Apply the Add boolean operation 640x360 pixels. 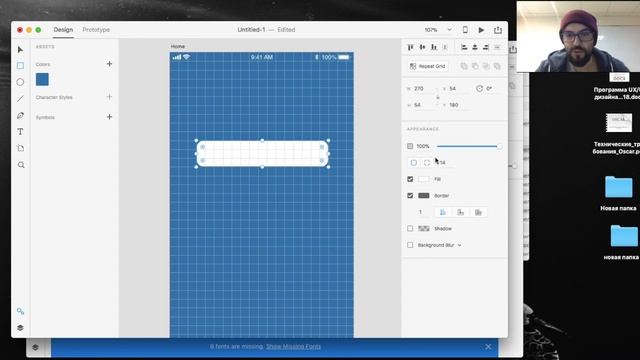tap(464, 66)
